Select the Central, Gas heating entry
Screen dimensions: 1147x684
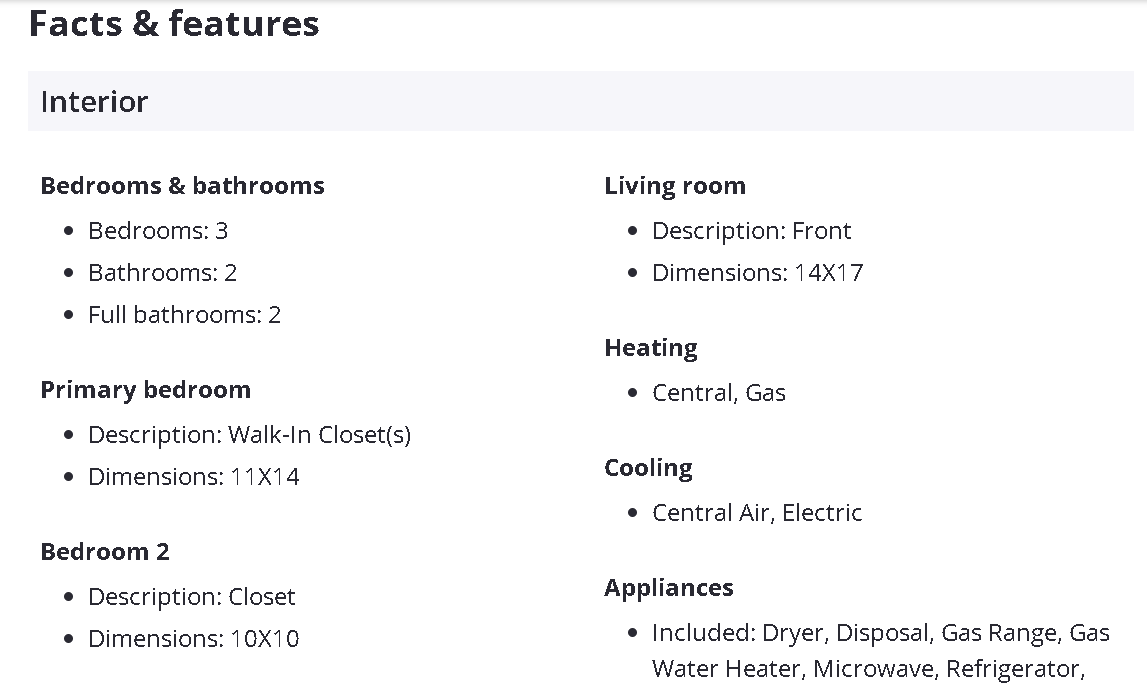tap(718, 393)
